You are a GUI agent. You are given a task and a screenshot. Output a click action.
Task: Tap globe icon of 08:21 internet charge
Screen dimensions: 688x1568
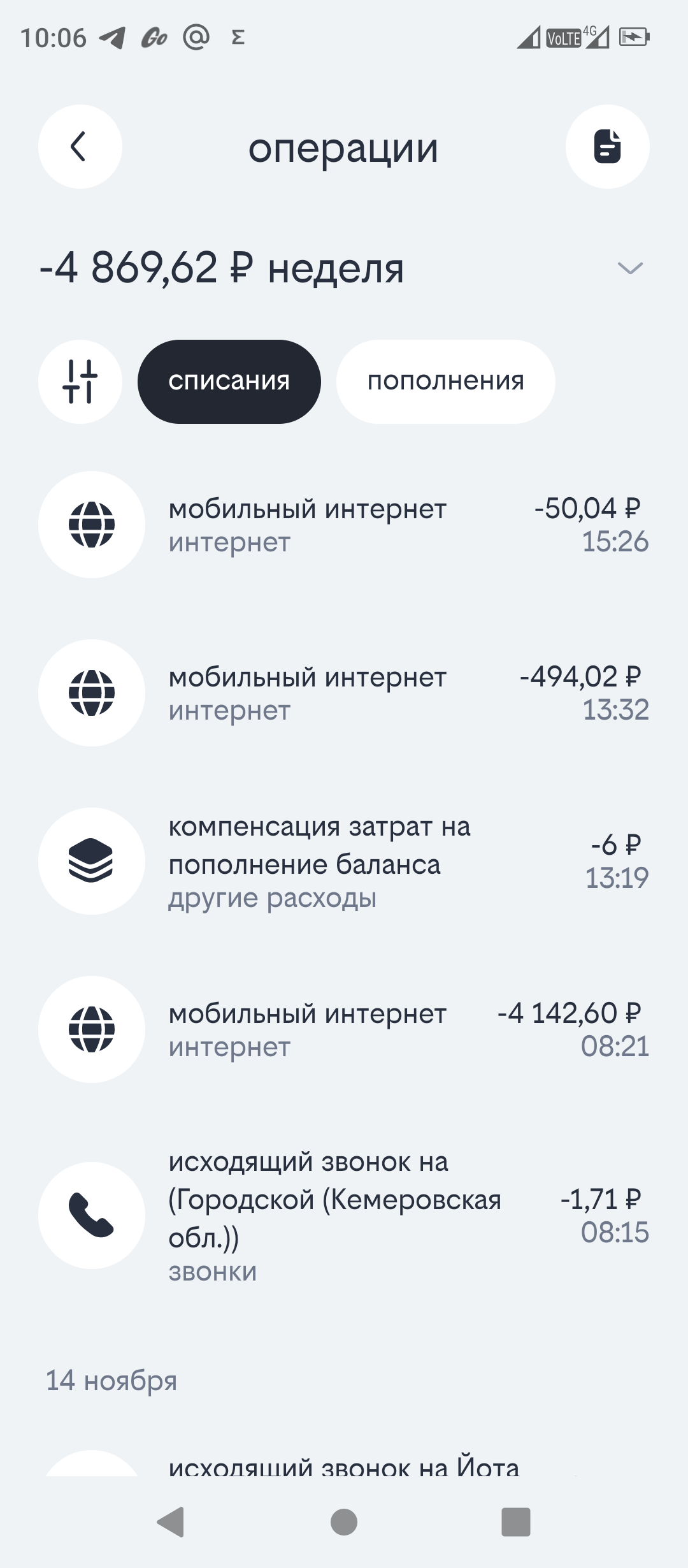92,1029
